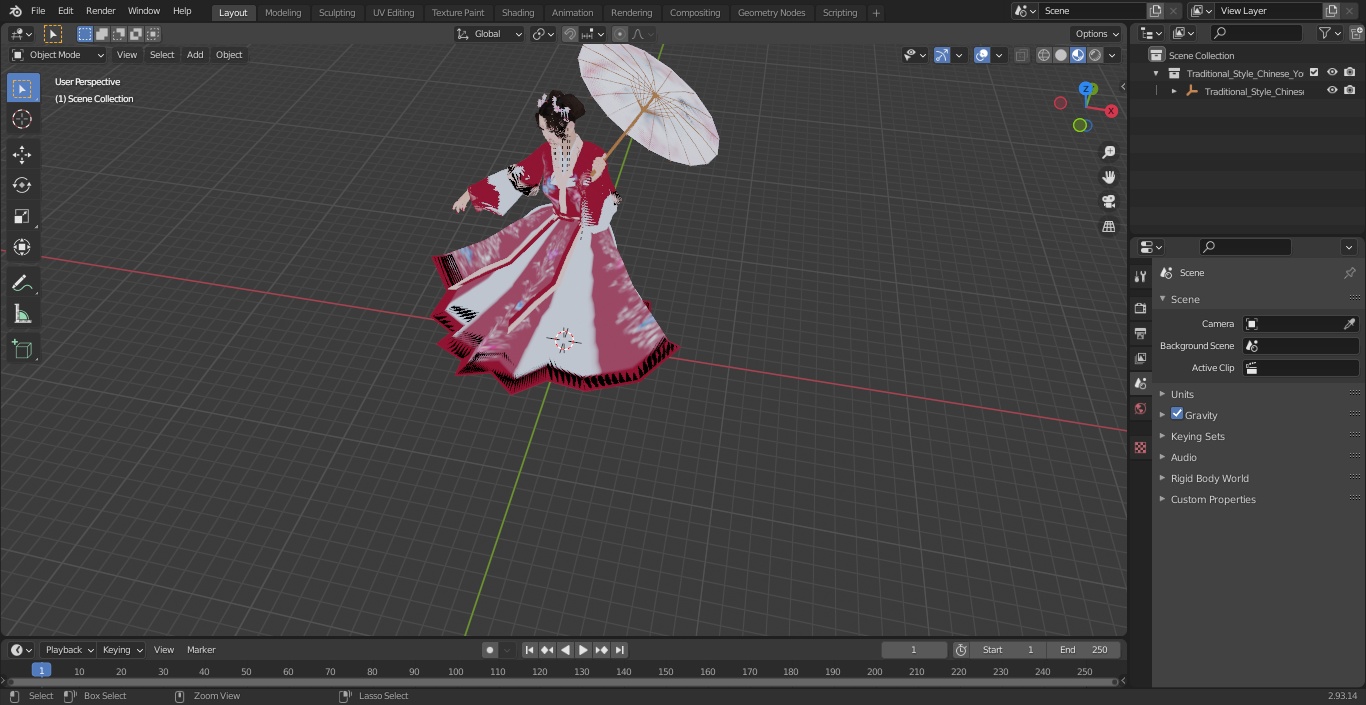Toggle snapping magnet in the viewport header
The width and height of the screenshot is (1366, 705).
tap(570, 34)
